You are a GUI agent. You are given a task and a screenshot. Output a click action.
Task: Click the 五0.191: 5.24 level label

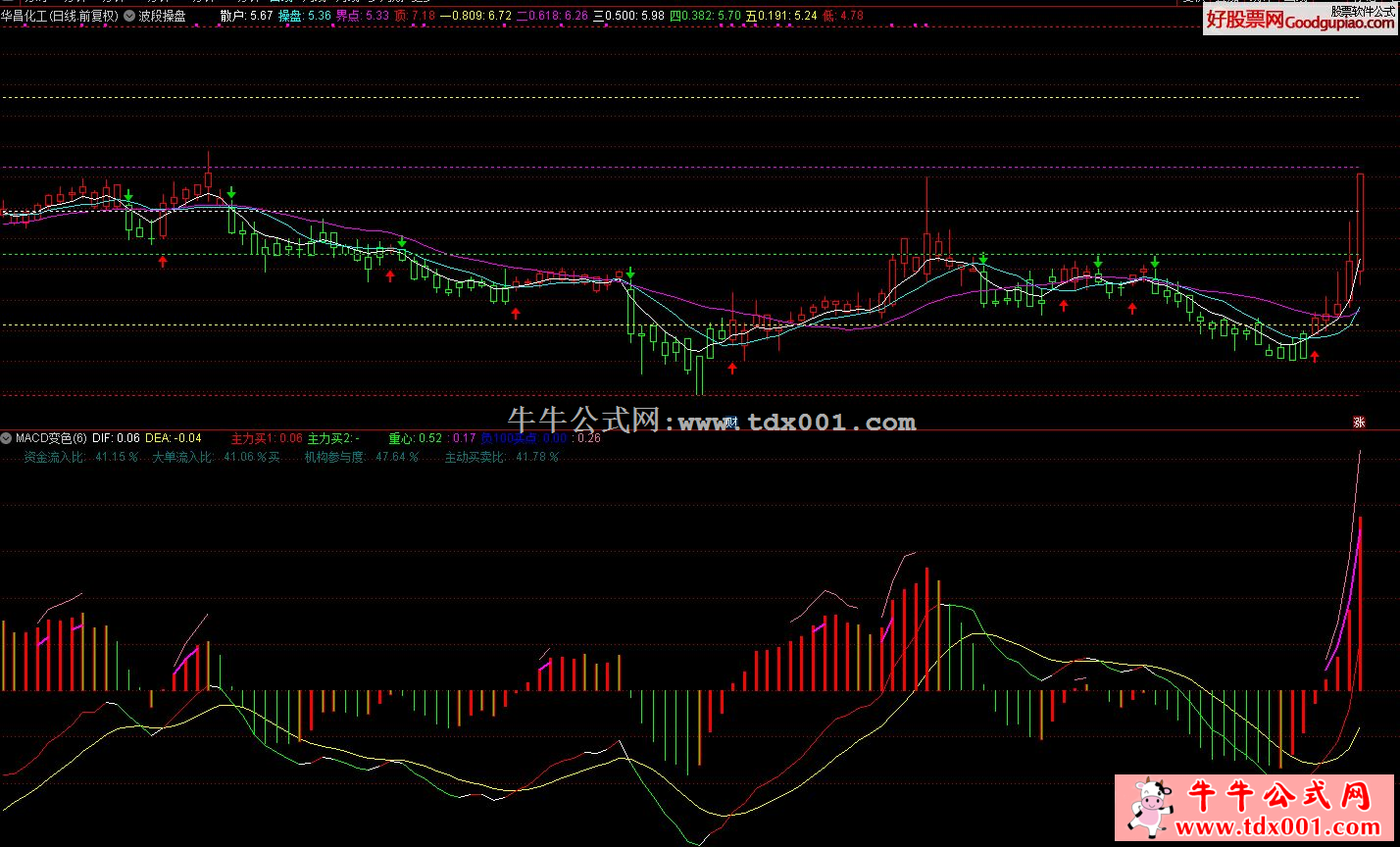coord(781,16)
